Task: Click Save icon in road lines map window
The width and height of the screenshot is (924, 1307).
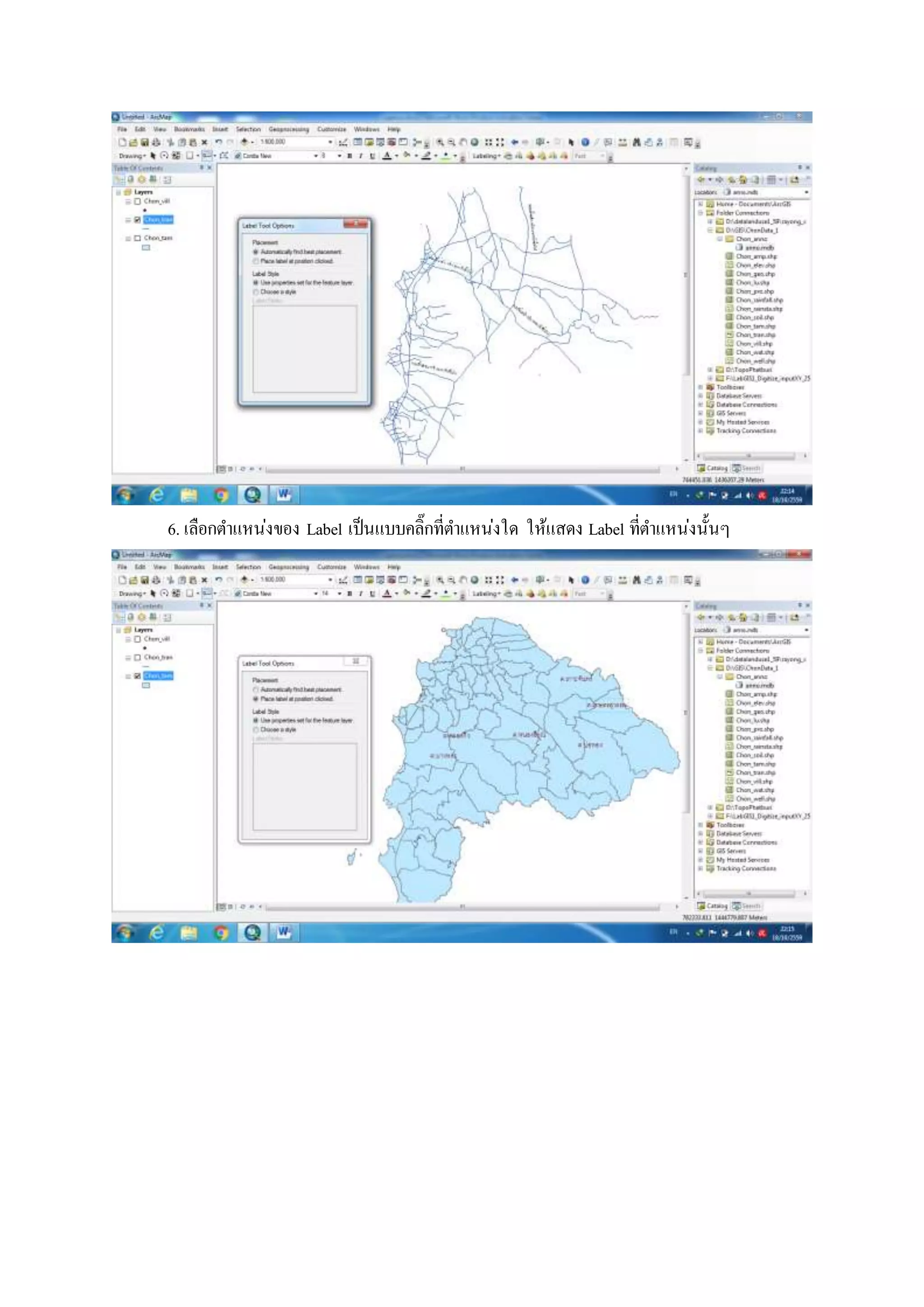Action: (x=144, y=142)
